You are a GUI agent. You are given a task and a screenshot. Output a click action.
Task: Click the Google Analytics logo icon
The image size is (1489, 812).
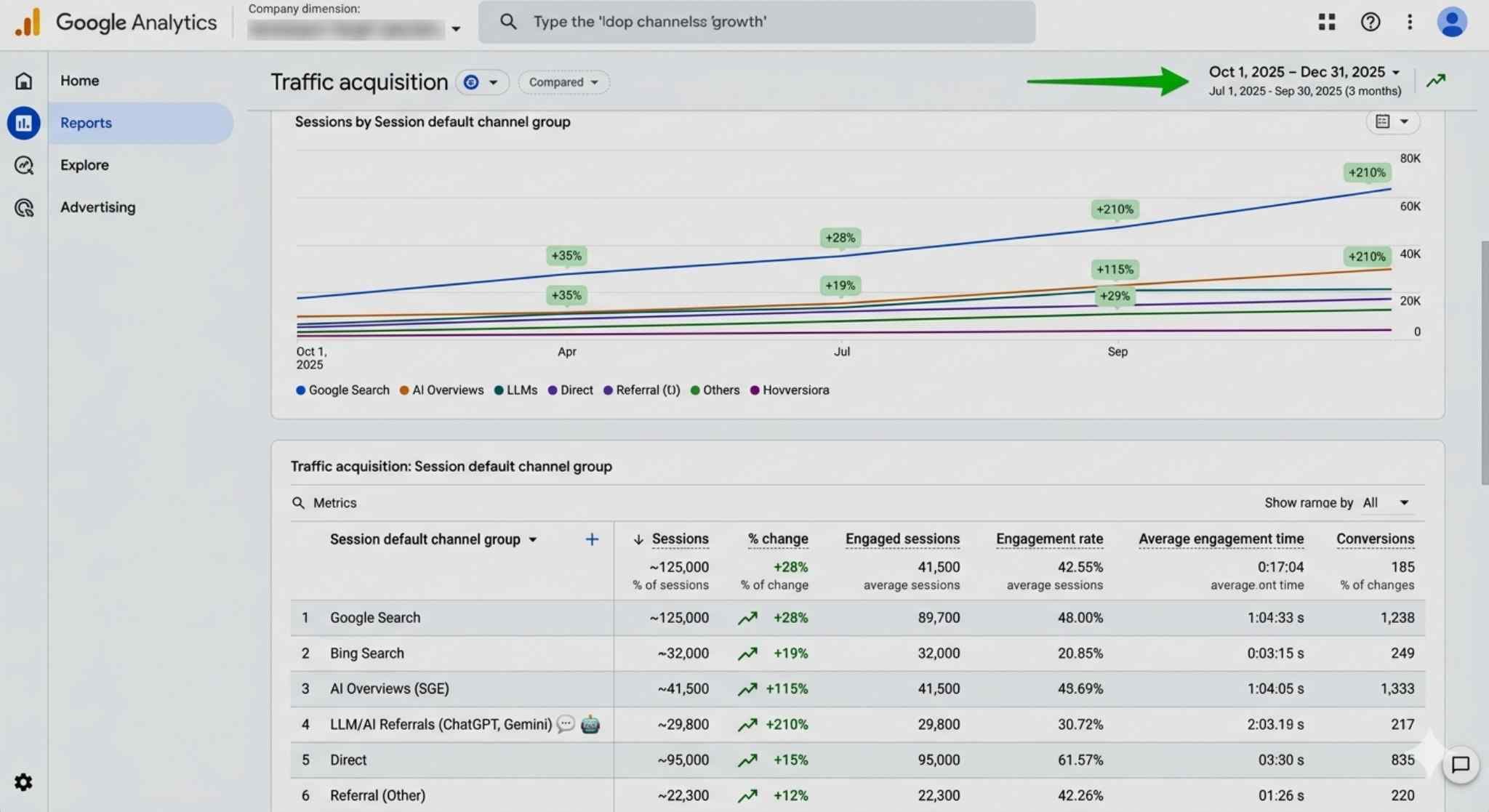(28, 22)
